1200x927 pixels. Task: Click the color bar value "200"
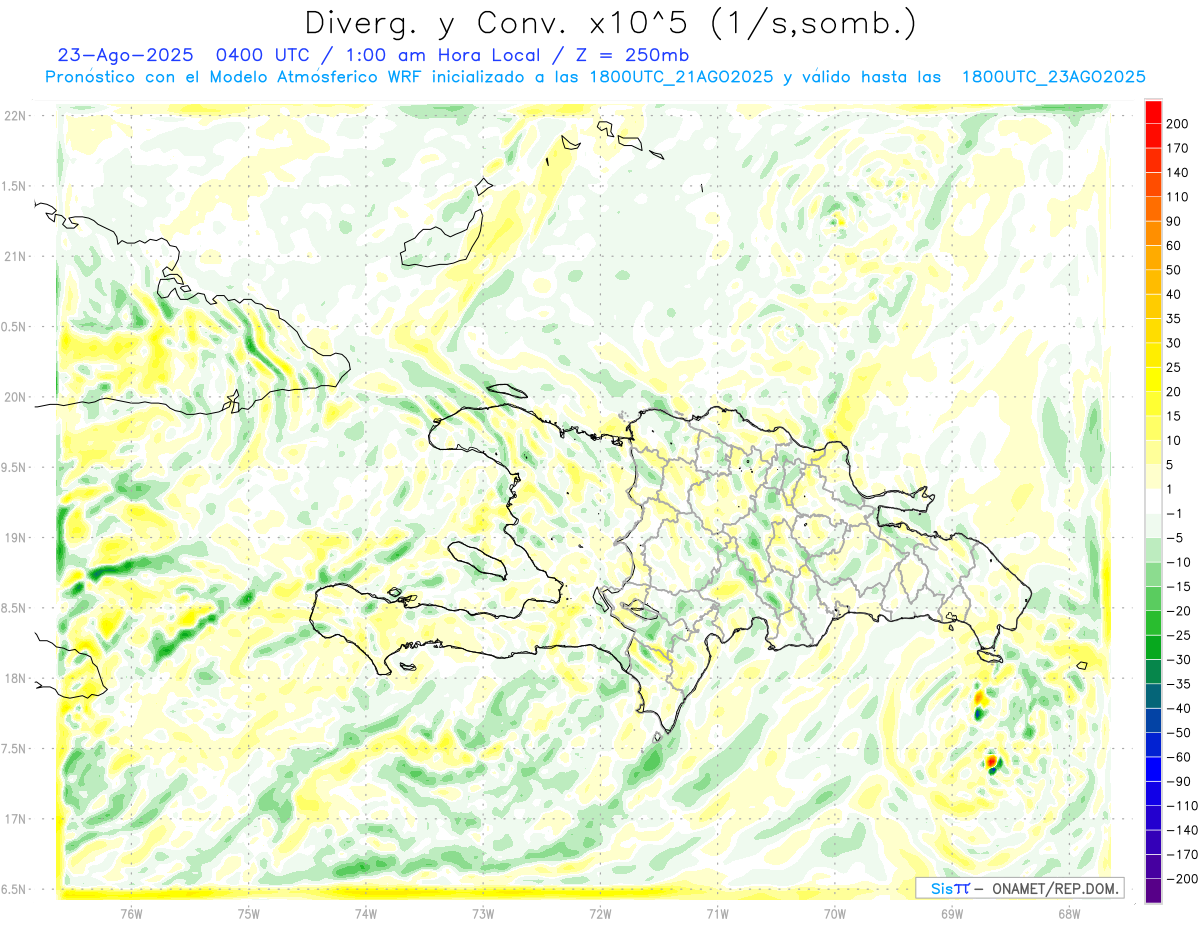pyautogui.click(x=1177, y=124)
